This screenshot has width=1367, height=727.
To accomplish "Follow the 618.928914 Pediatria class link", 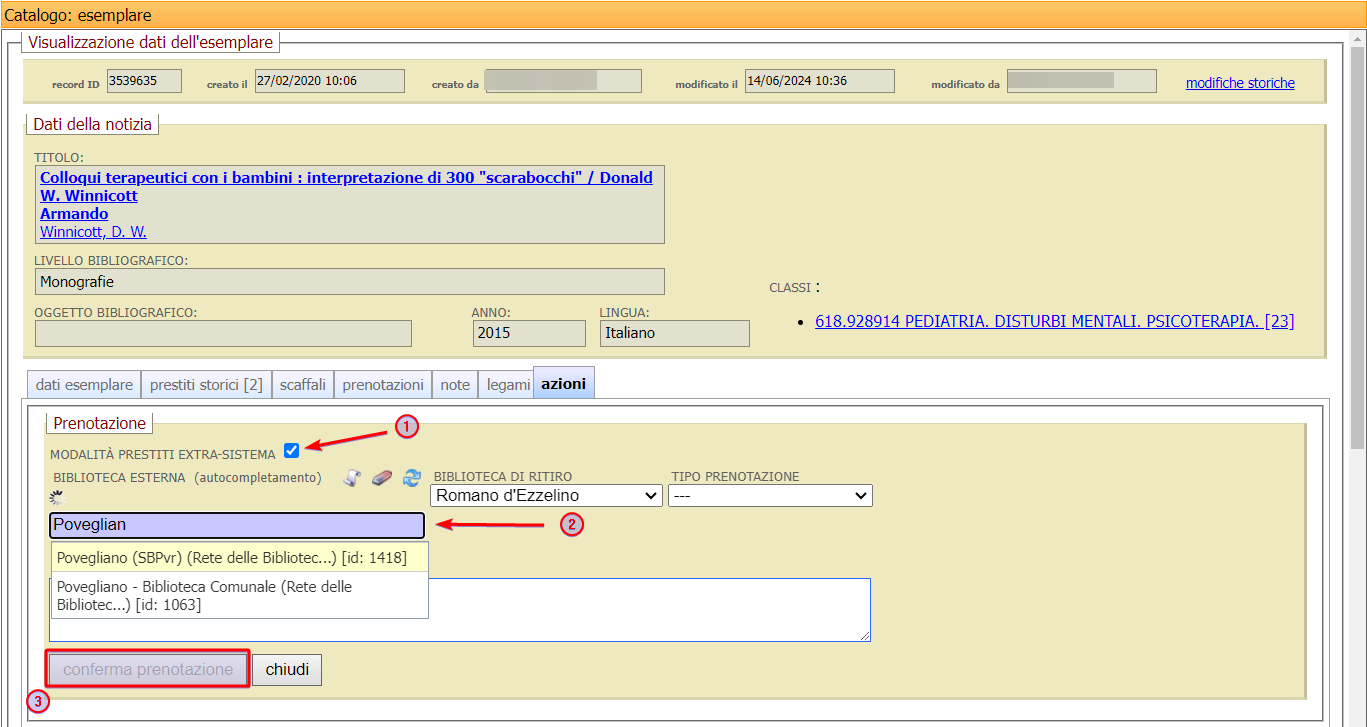I will 1054,321.
